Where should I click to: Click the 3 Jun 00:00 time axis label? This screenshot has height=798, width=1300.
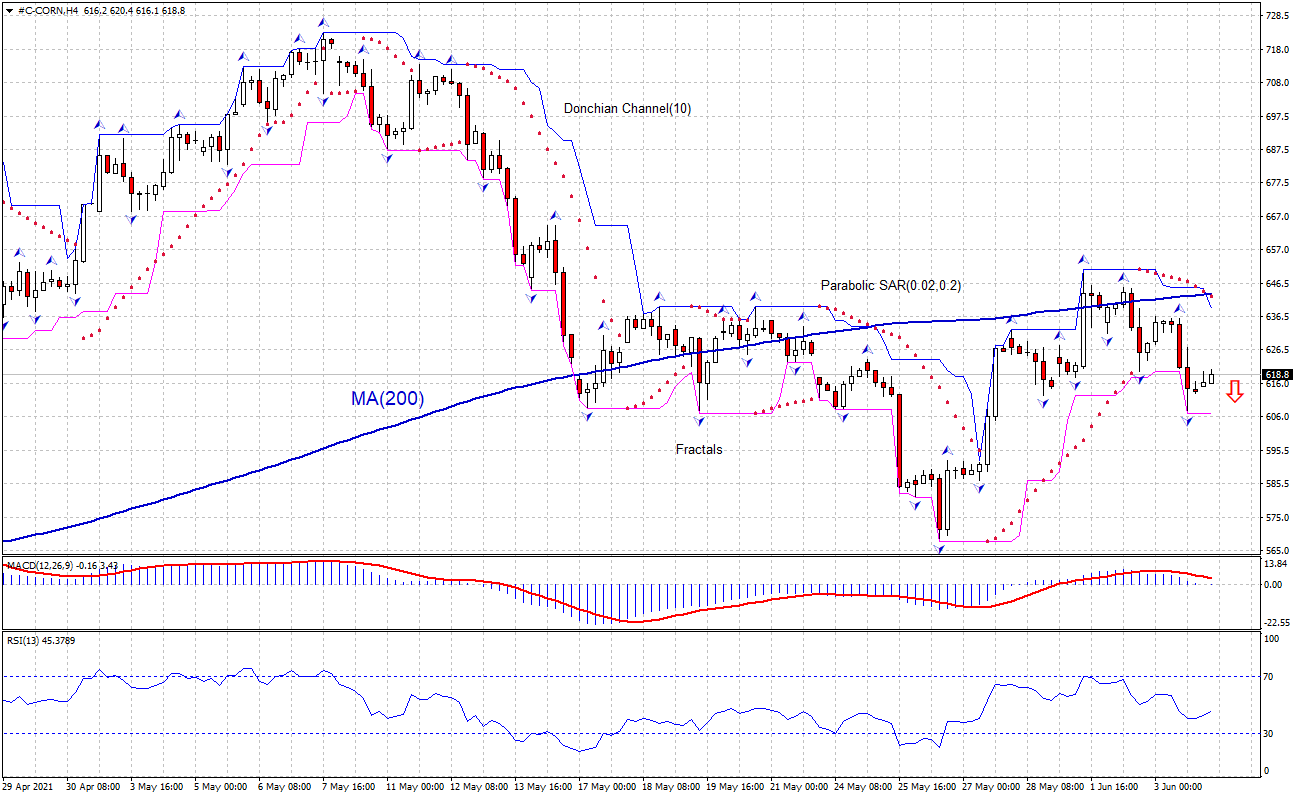coord(1176,788)
